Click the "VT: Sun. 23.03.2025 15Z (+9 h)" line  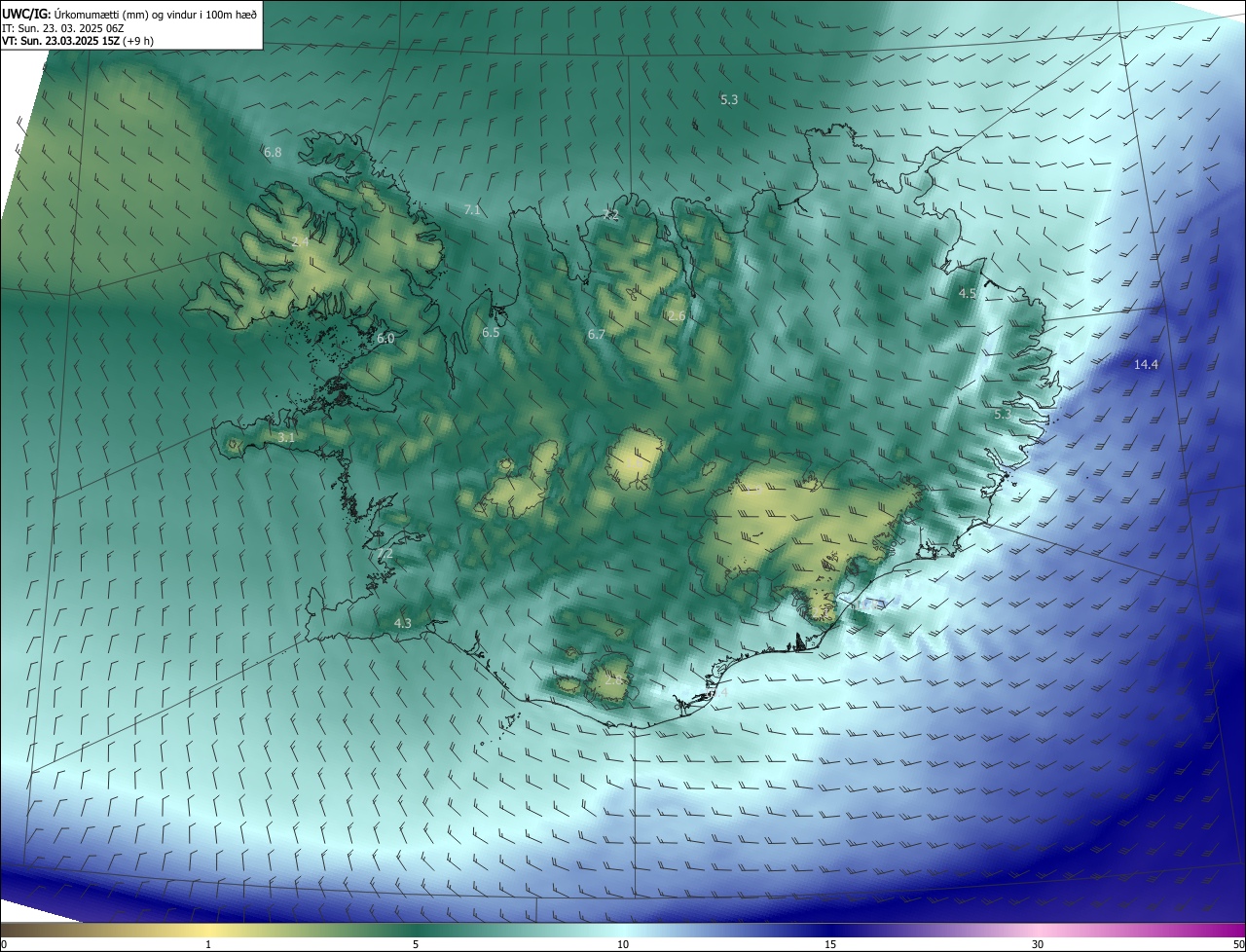coord(77,41)
